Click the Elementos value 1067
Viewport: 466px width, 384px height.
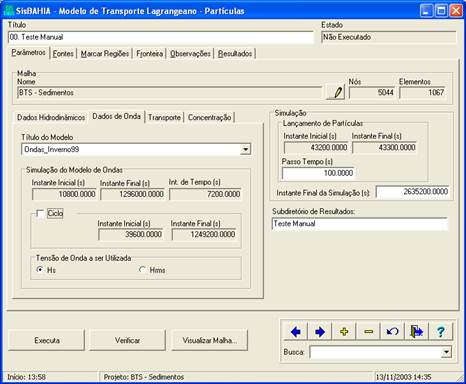422,93
